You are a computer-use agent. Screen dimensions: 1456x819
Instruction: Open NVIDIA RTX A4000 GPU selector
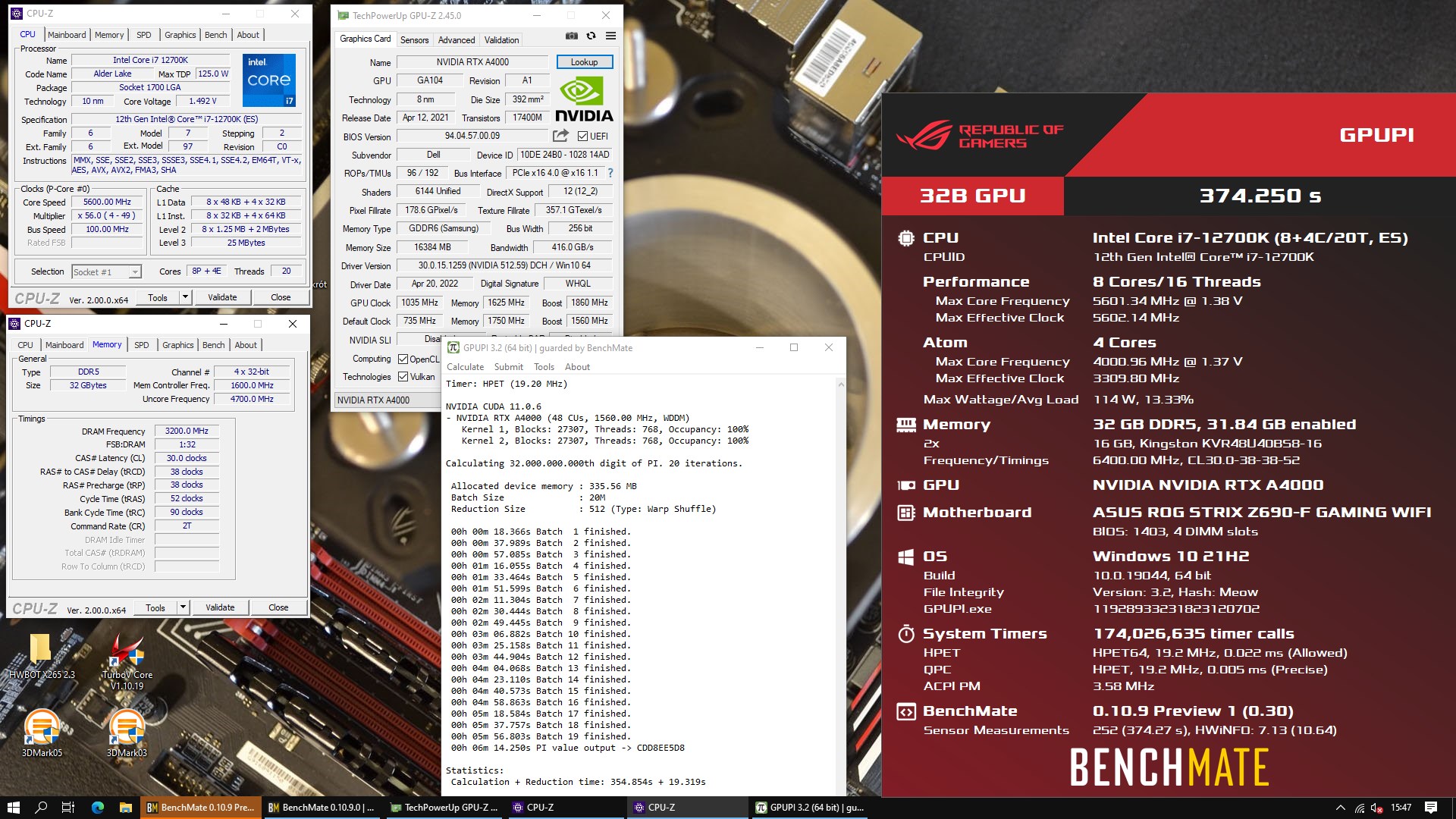pos(387,400)
